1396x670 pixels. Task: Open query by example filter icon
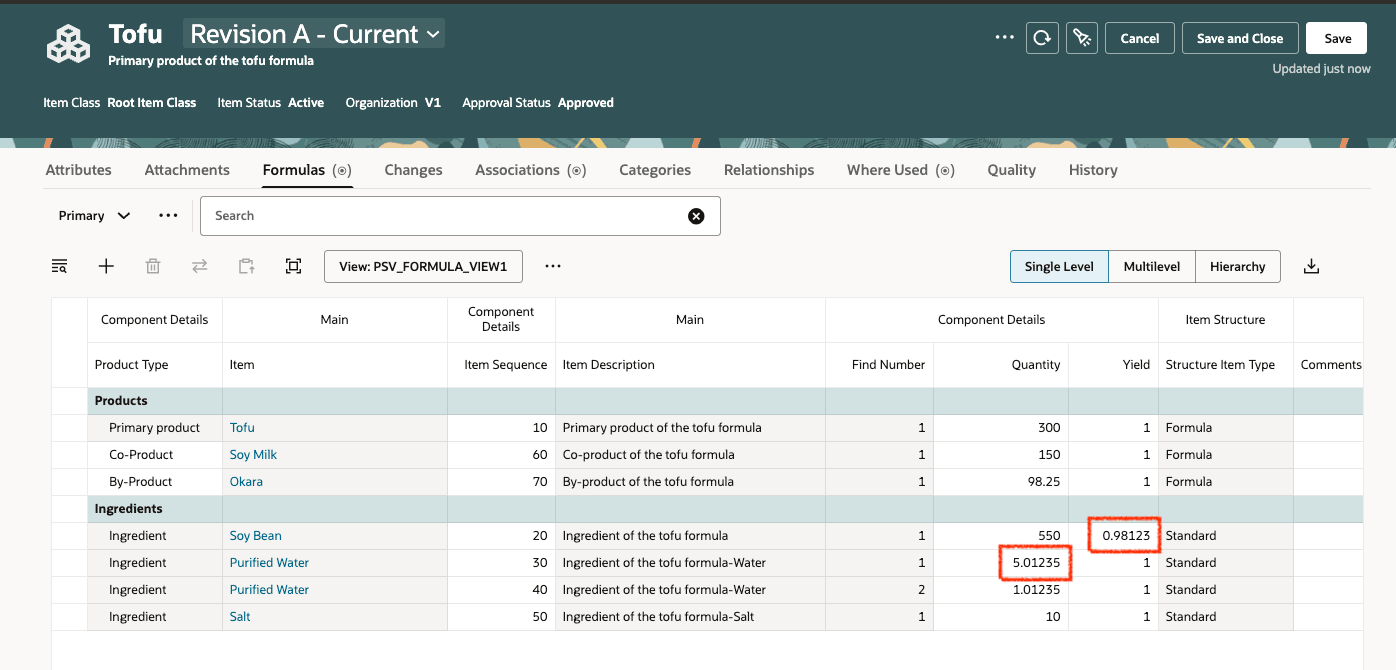[60, 266]
